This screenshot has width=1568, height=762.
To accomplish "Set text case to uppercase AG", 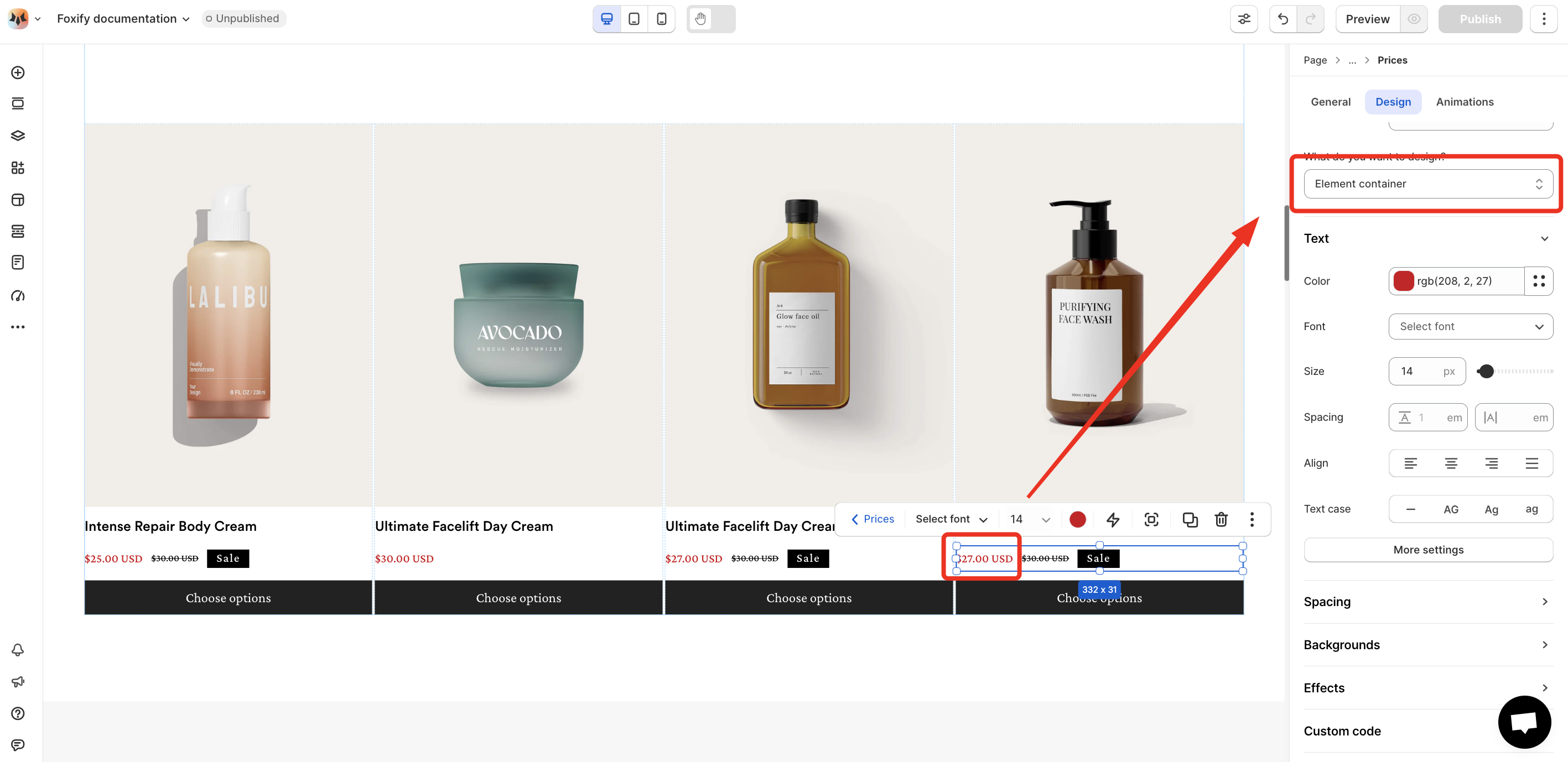I will [1451, 510].
